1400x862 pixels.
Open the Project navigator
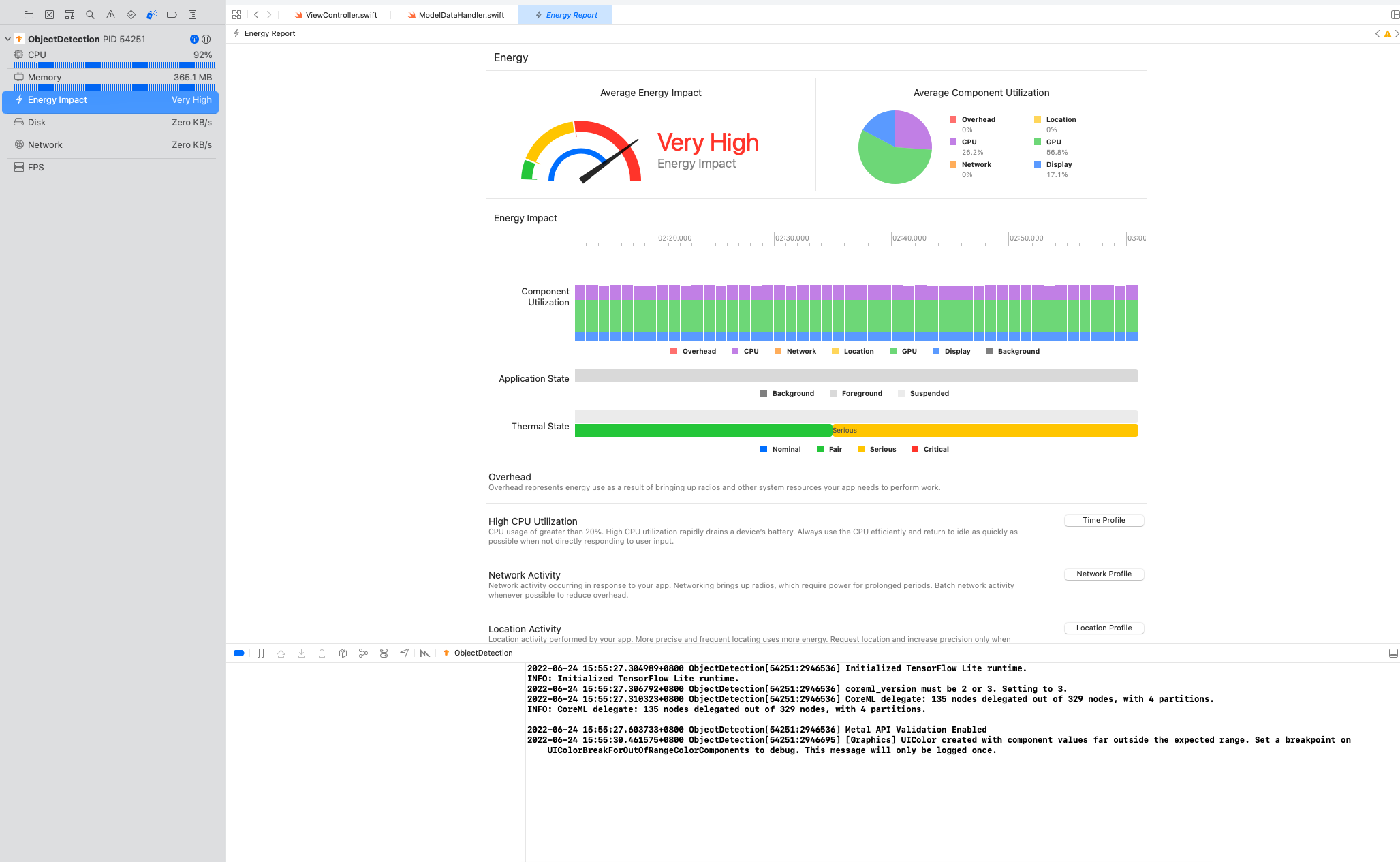pos(28,14)
